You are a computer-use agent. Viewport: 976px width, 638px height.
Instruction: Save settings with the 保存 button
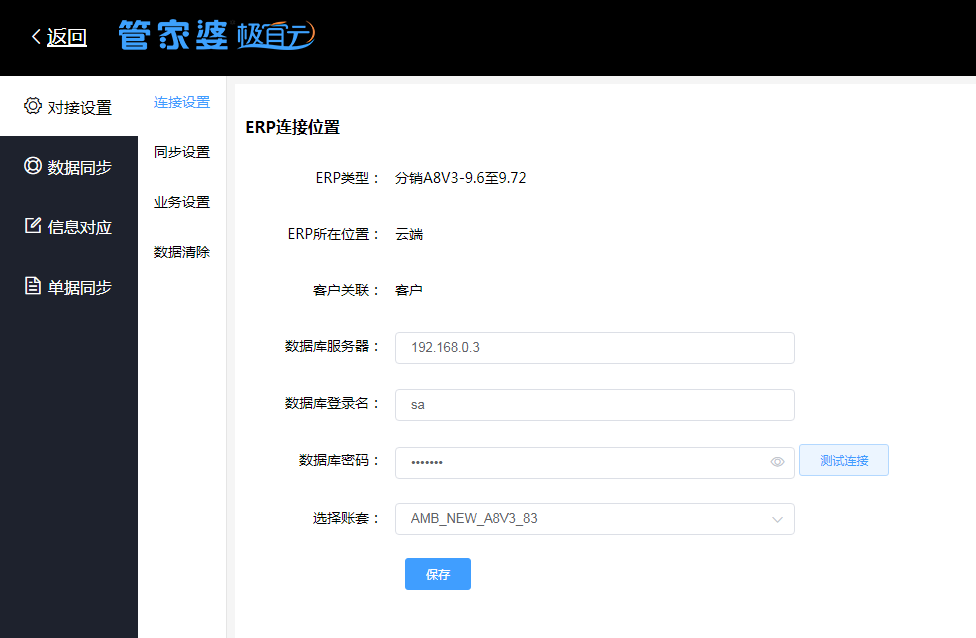pos(438,574)
